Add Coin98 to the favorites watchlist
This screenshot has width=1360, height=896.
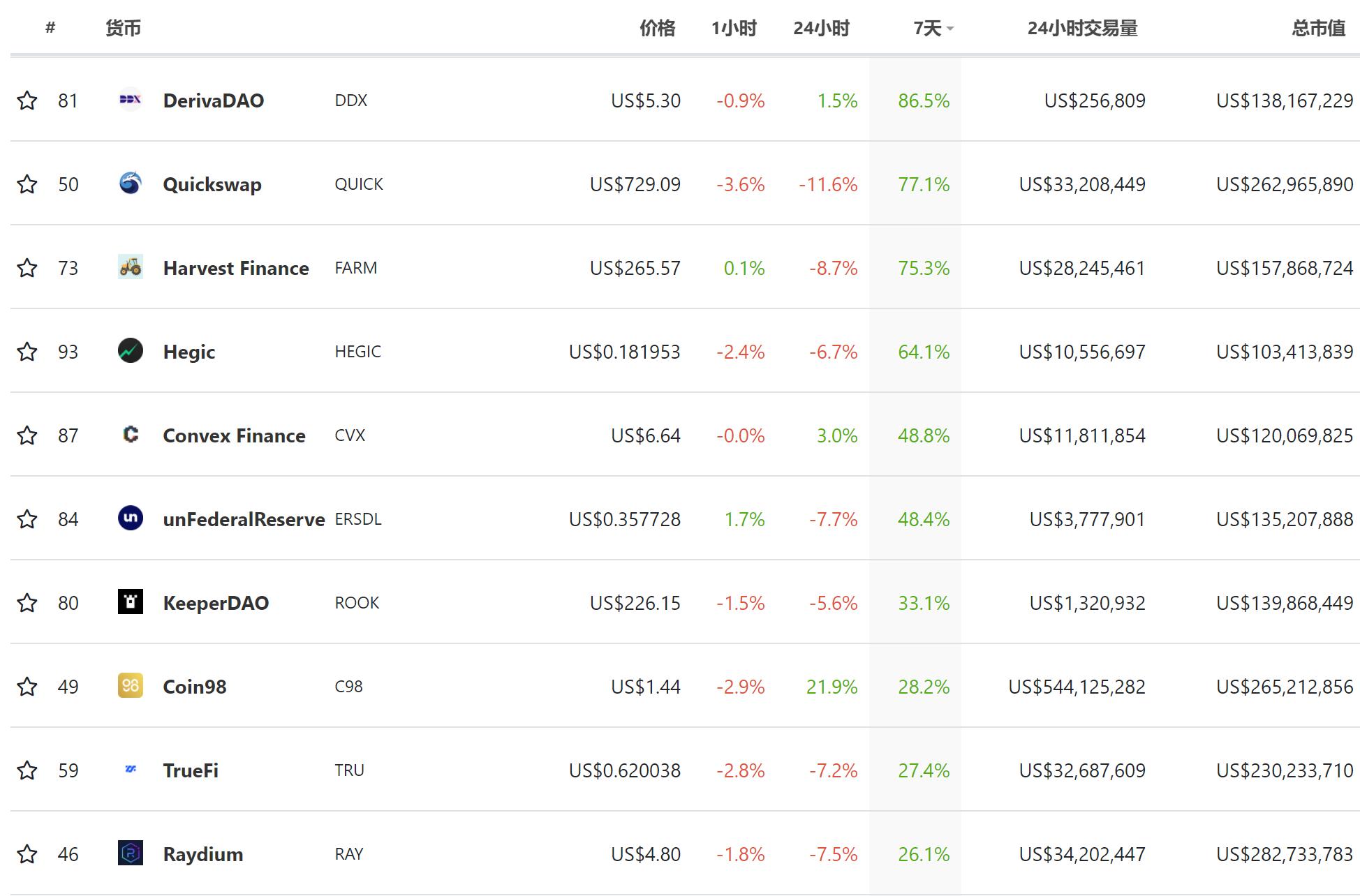[27, 687]
